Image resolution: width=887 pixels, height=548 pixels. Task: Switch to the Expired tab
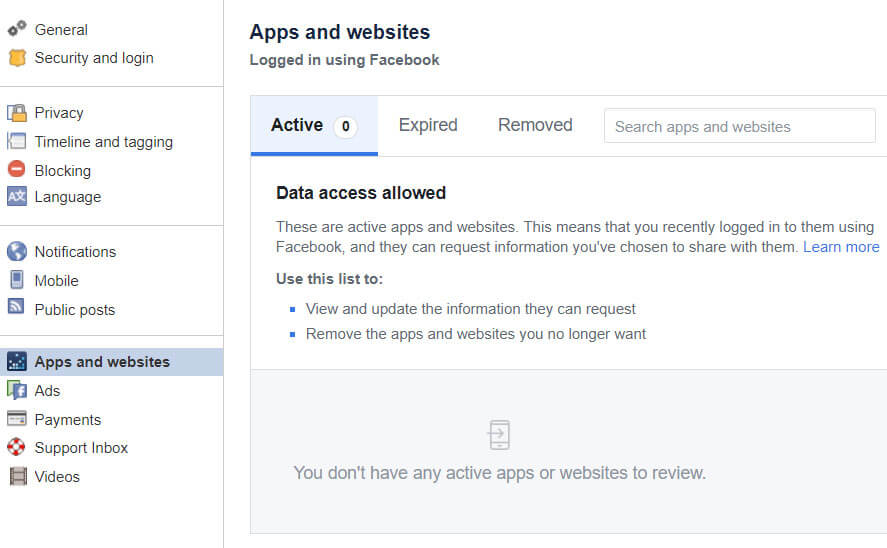tap(428, 125)
